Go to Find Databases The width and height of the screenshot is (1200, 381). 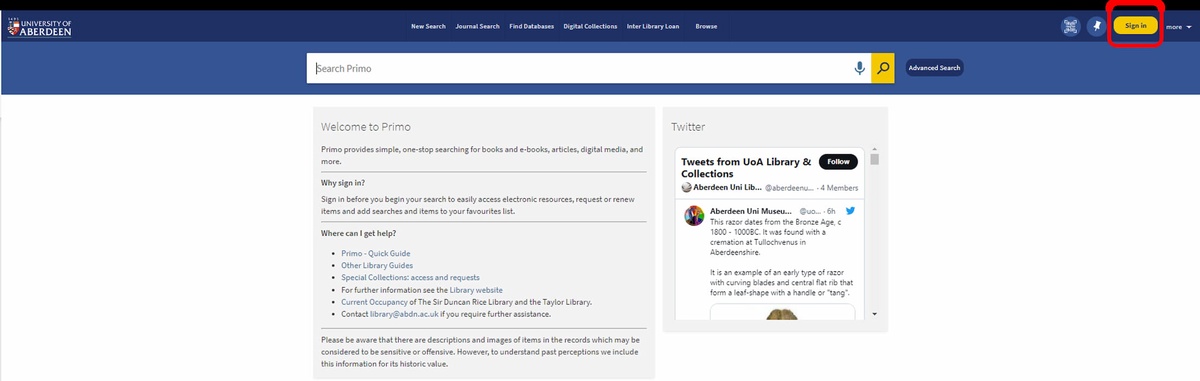click(531, 26)
